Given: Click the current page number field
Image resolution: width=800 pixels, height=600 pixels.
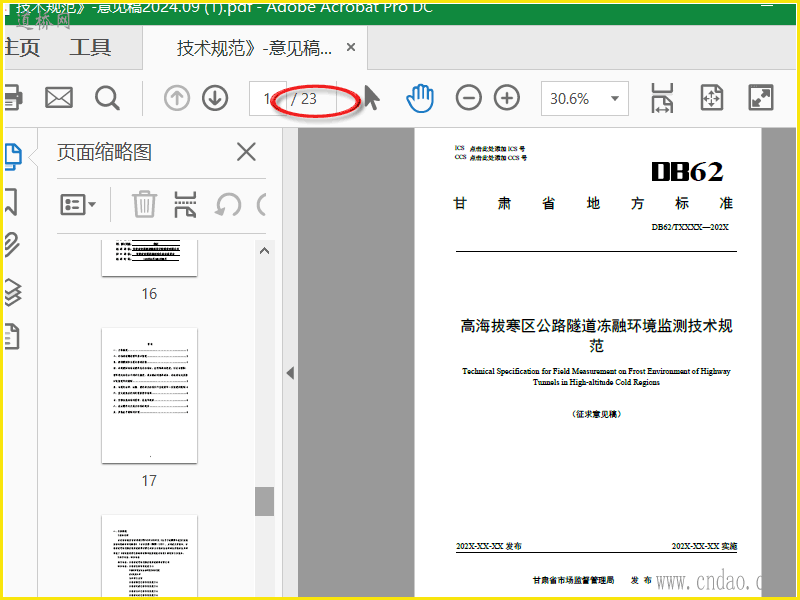Looking at the screenshot, I should (x=266, y=98).
